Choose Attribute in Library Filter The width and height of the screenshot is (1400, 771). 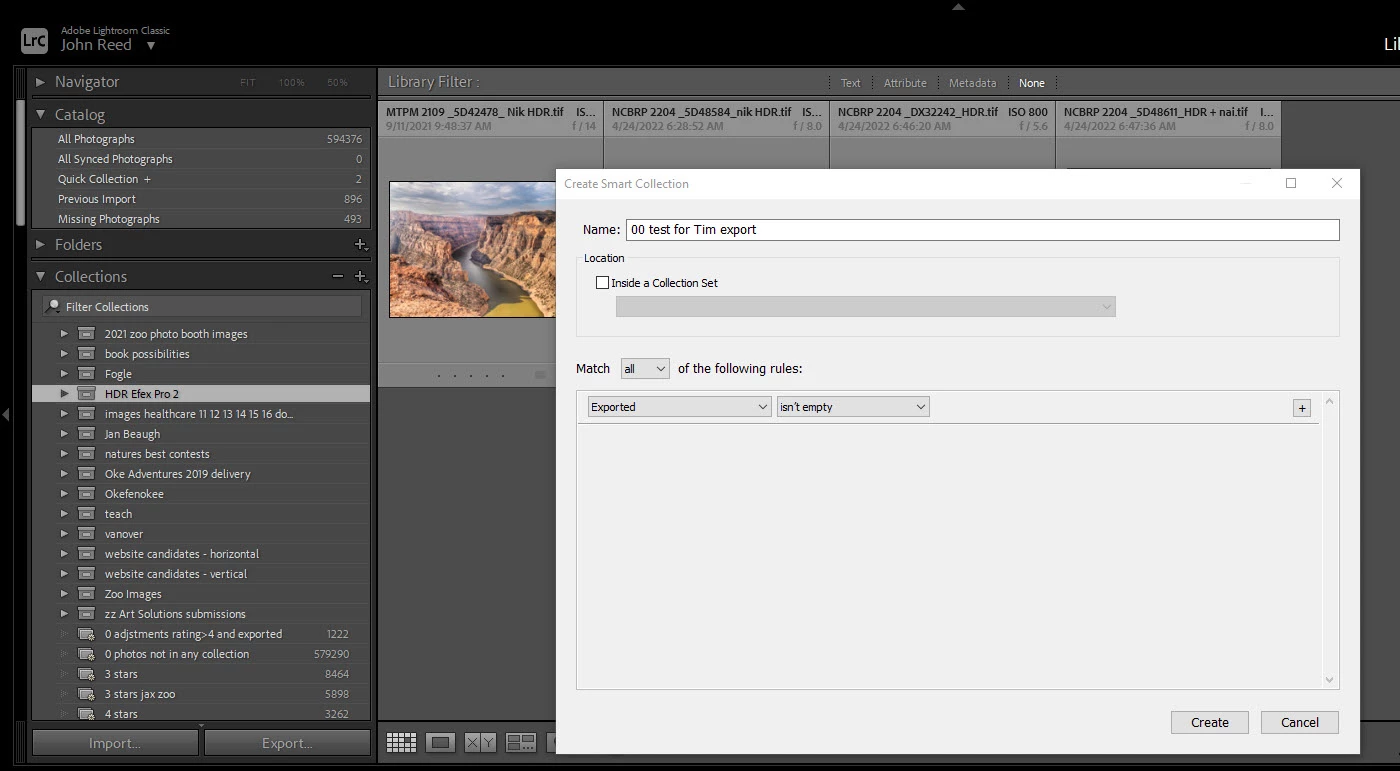pos(905,83)
